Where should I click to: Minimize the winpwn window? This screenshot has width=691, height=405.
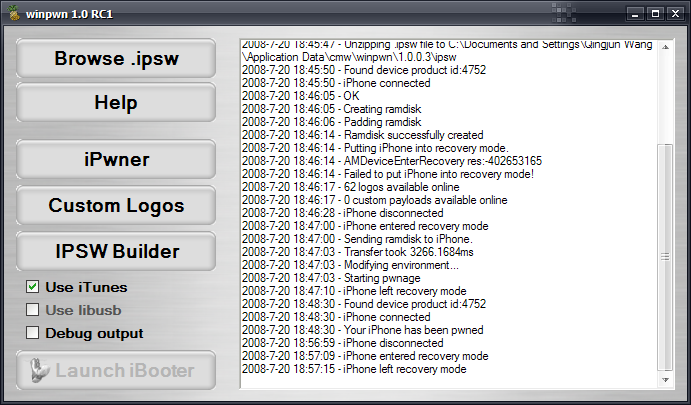click(635, 14)
